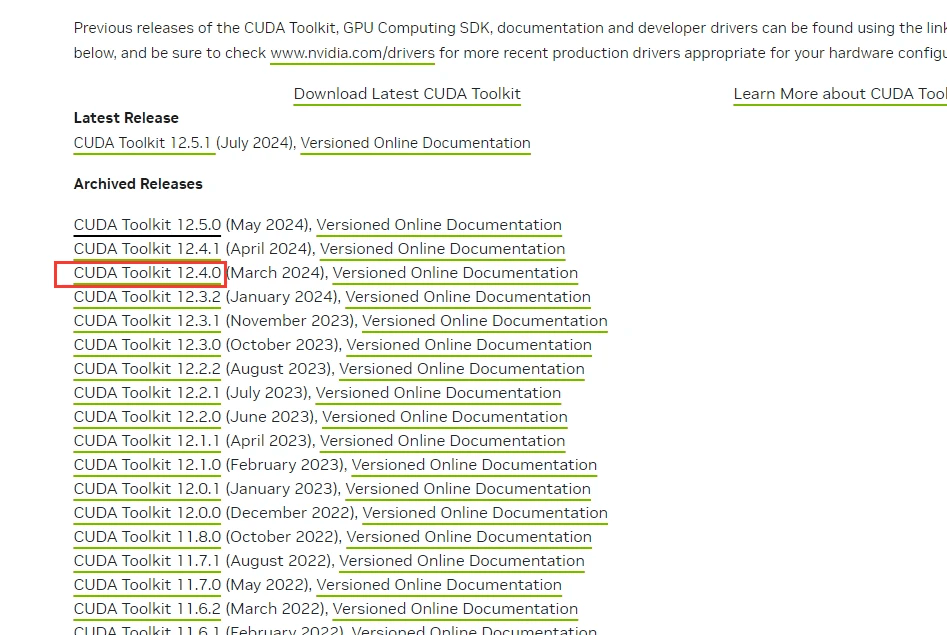Open CUDA Toolkit 12.2.2 link

(147, 369)
